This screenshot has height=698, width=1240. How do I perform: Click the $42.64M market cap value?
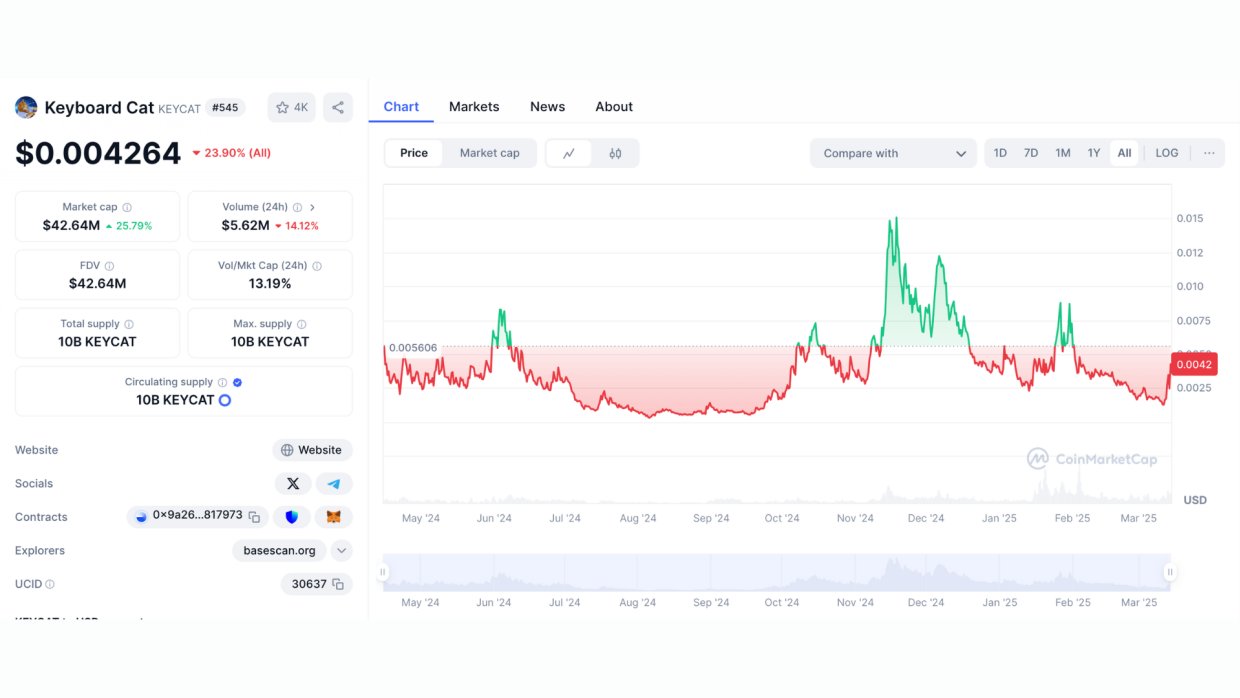(71, 226)
